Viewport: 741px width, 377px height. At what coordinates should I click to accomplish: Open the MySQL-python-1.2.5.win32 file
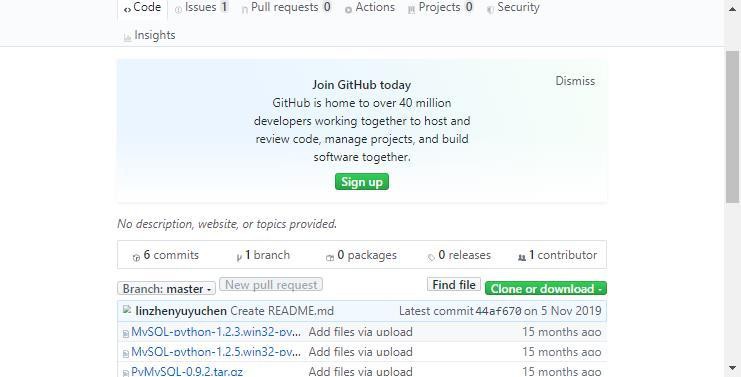tap(216, 352)
